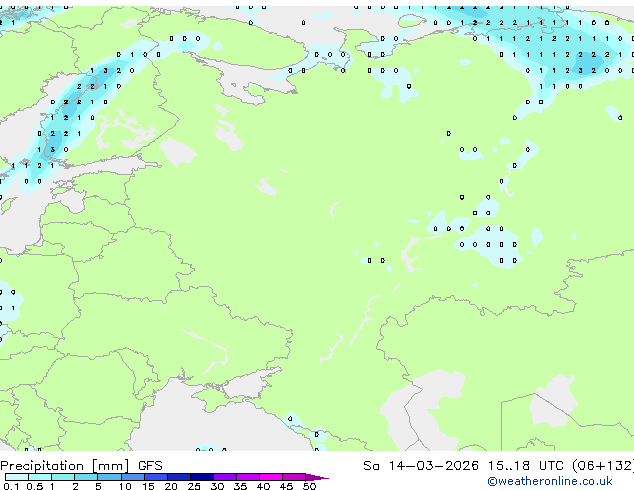Click the '(06+132)' forecast run text

tap(603, 466)
